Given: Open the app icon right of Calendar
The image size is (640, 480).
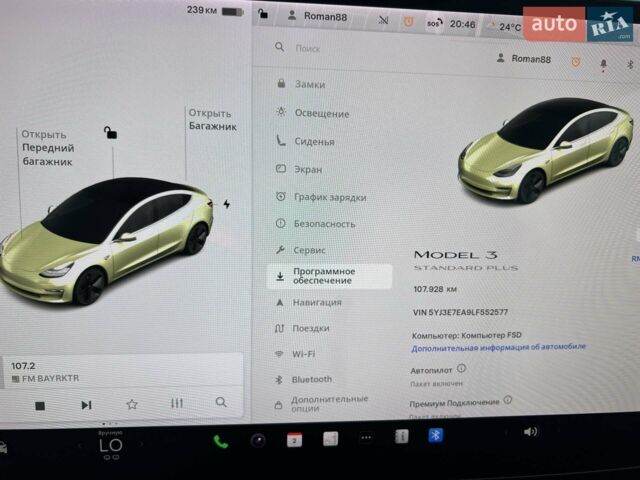Looking at the screenshot, I should coord(330,439).
